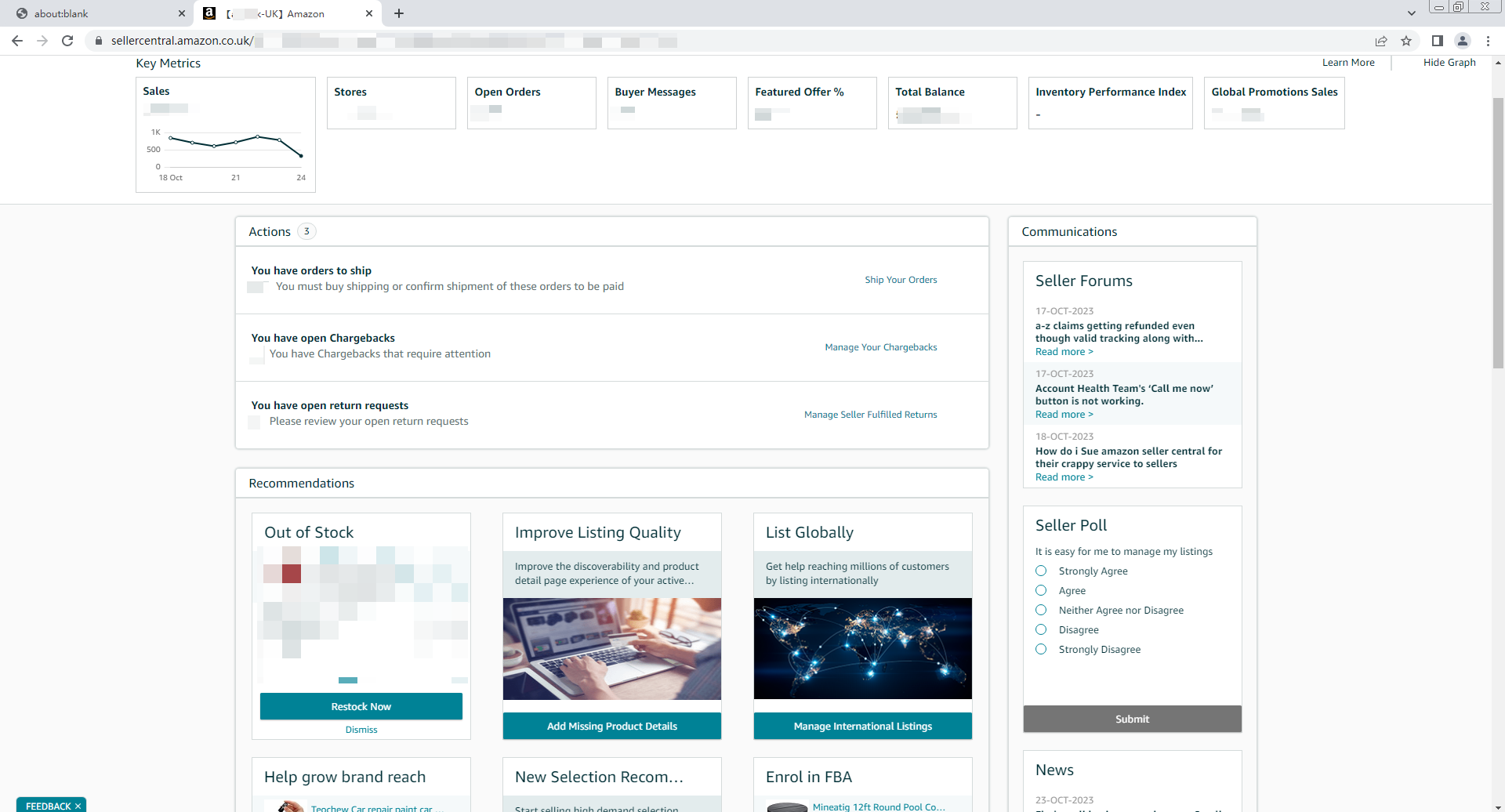1505x812 pixels.
Task: Click the site padlock icon
Action: point(99,41)
